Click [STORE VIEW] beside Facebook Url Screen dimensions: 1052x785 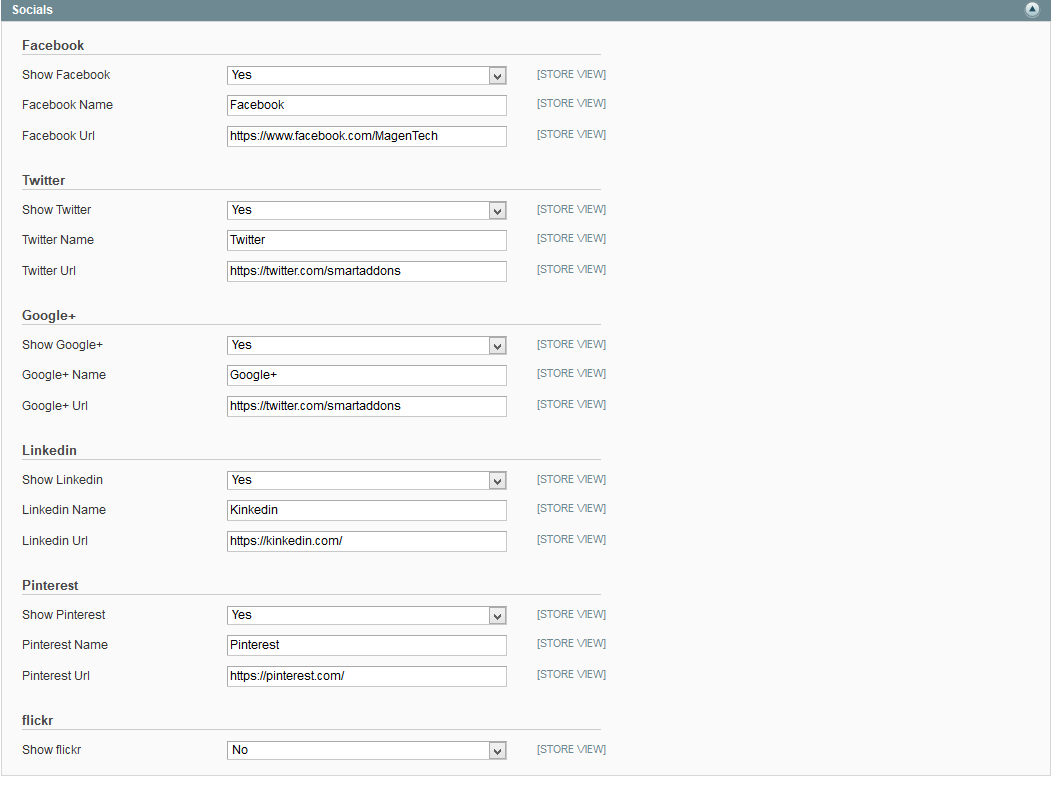tap(571, 134)
